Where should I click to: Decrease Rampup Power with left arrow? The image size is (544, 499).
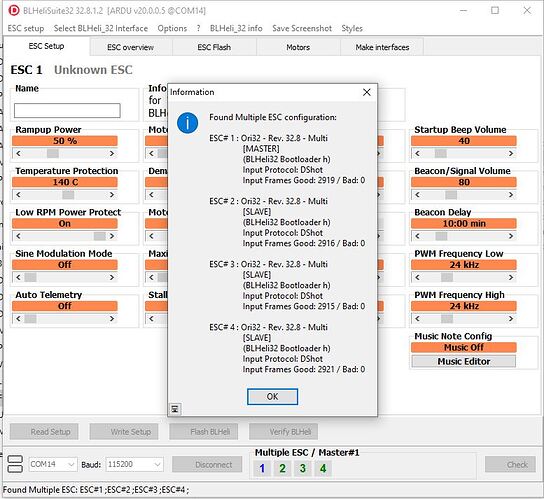(18, 153)
